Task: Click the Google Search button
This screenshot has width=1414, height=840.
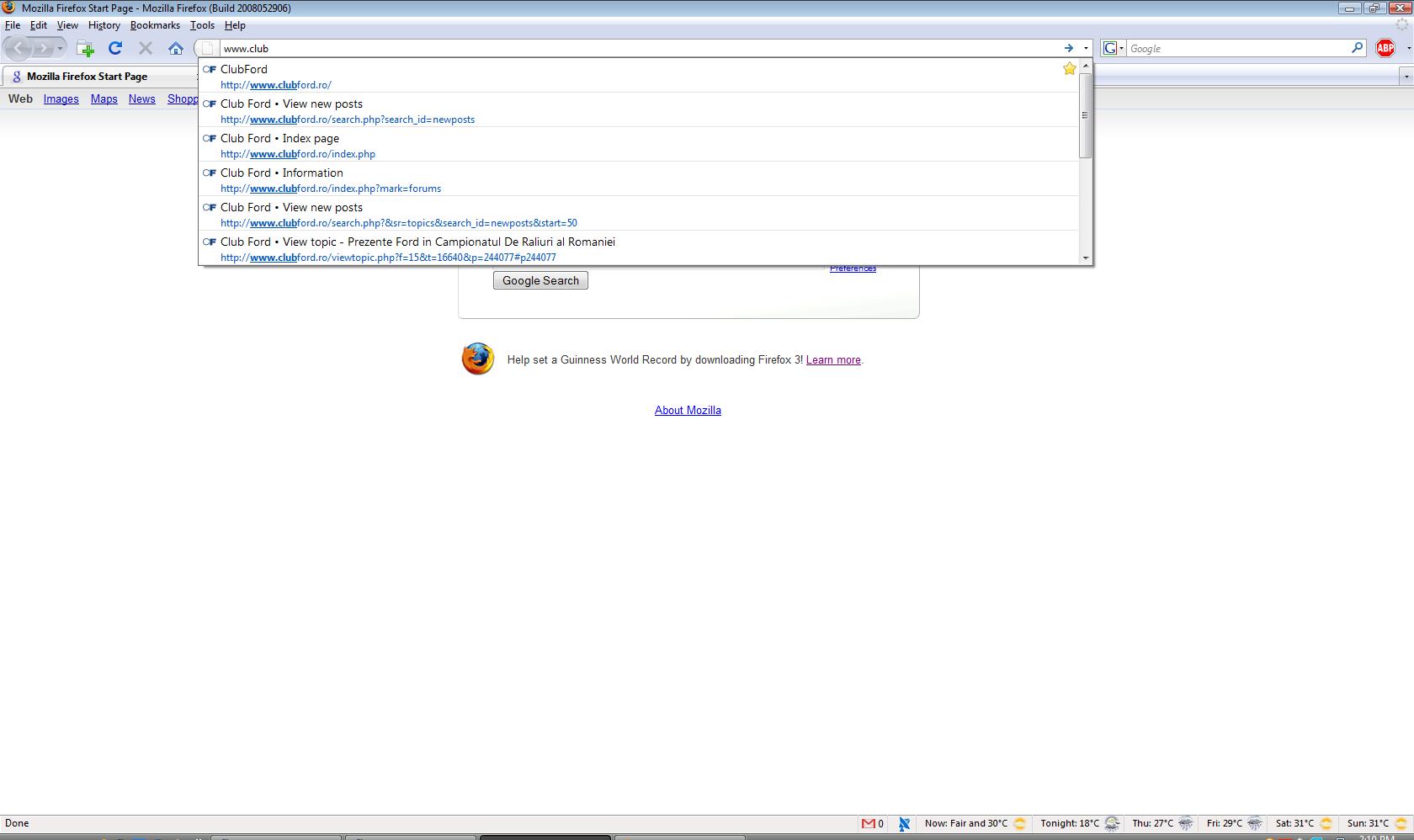Action: point(540,280)
